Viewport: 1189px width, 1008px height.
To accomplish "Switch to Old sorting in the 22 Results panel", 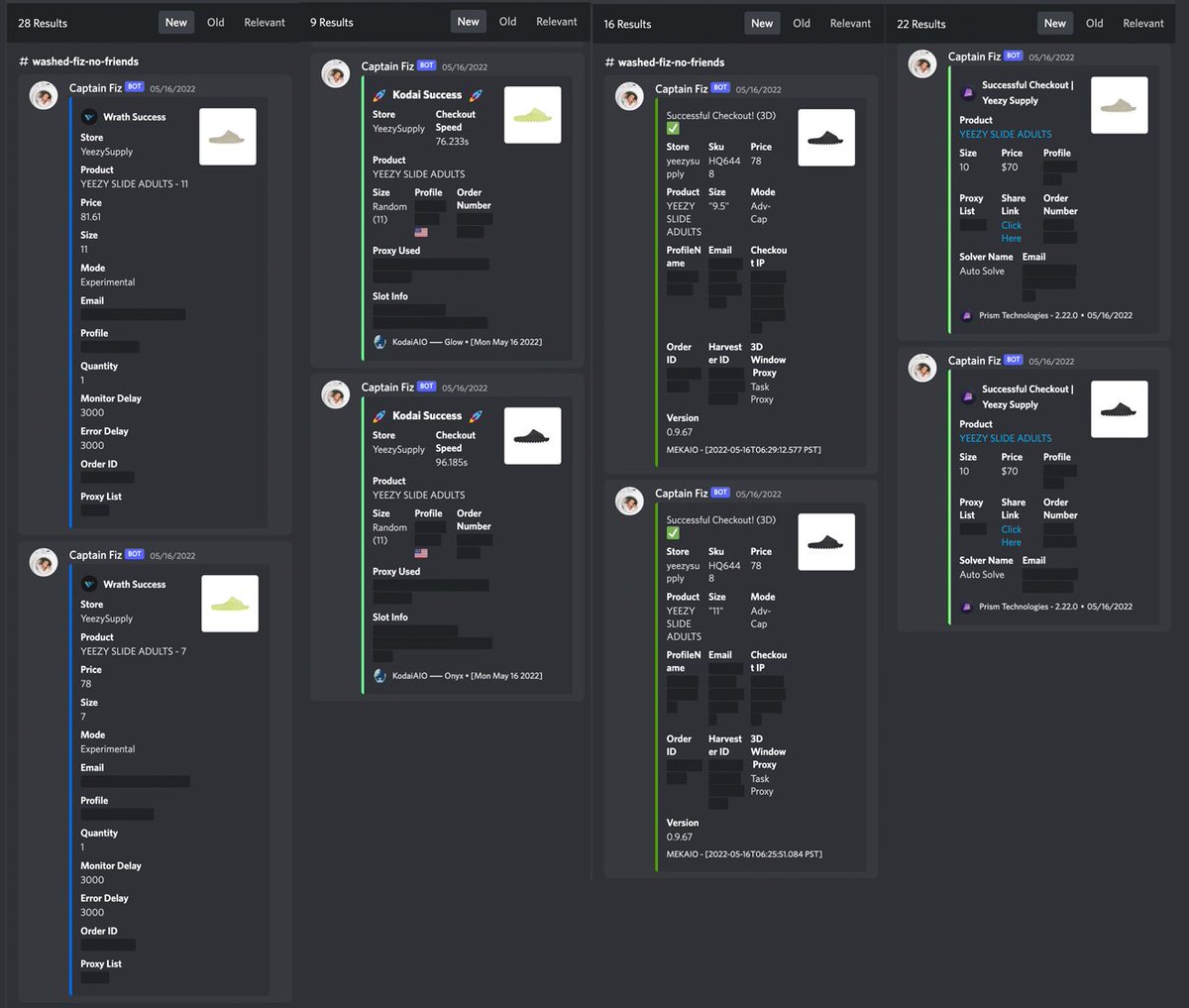I will click(1094, 24).
